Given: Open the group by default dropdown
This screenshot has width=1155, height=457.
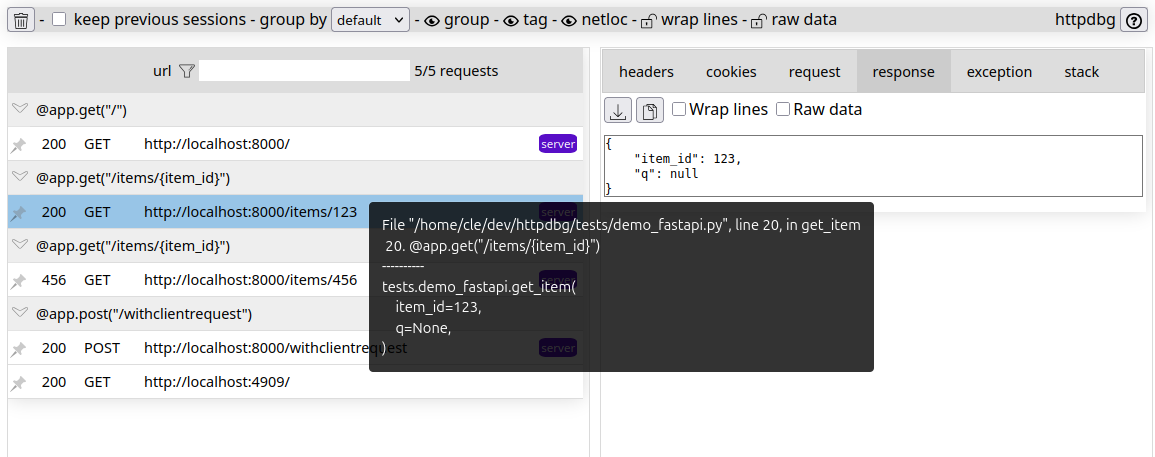Looking at the screenshot, I should tap(371, 20).
